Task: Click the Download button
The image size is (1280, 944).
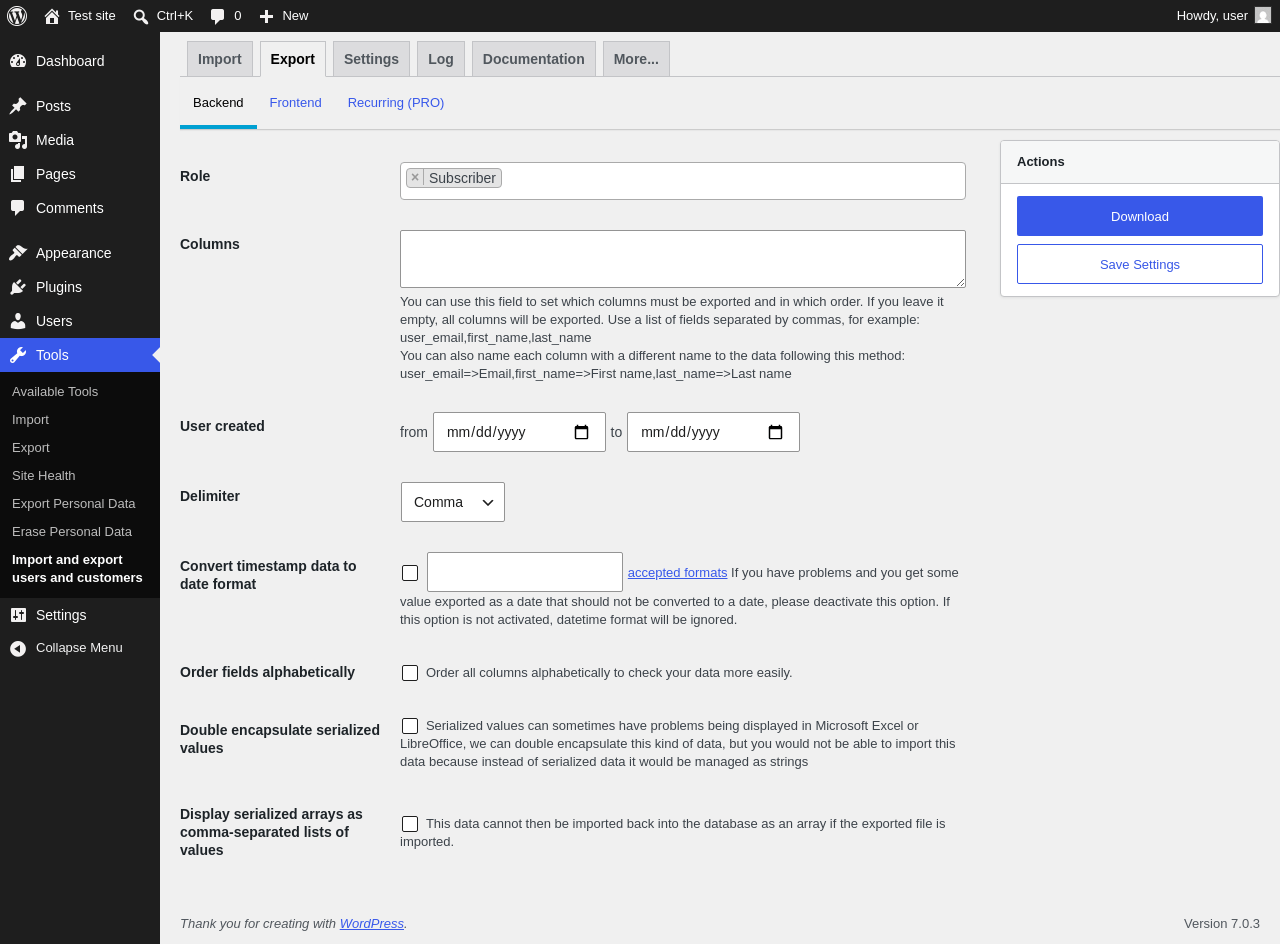Action: coord(1140,216)
